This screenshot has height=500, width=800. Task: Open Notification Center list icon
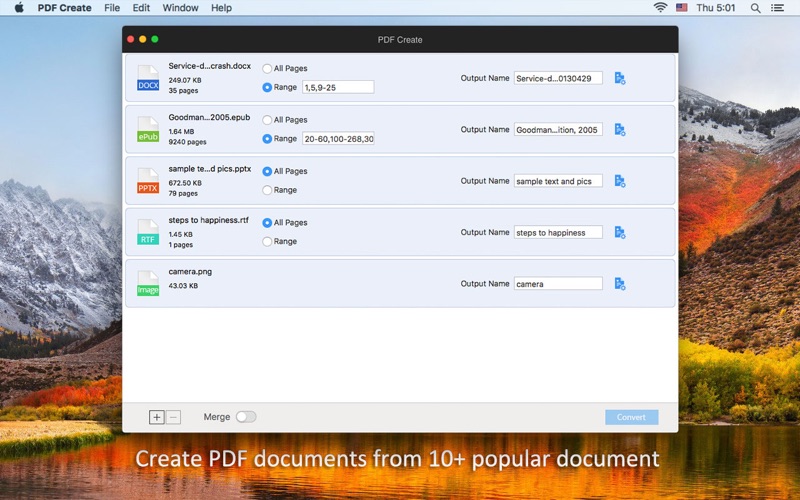point(777,8)
